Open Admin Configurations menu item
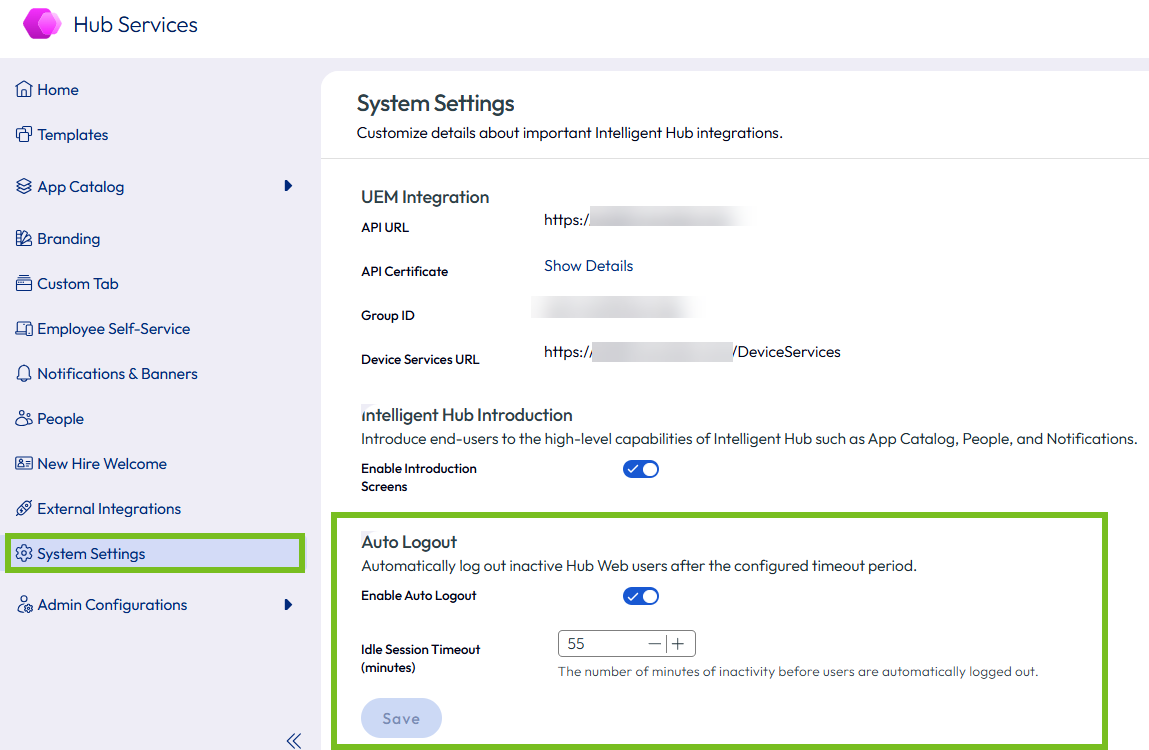 click(x=112, y=605)
